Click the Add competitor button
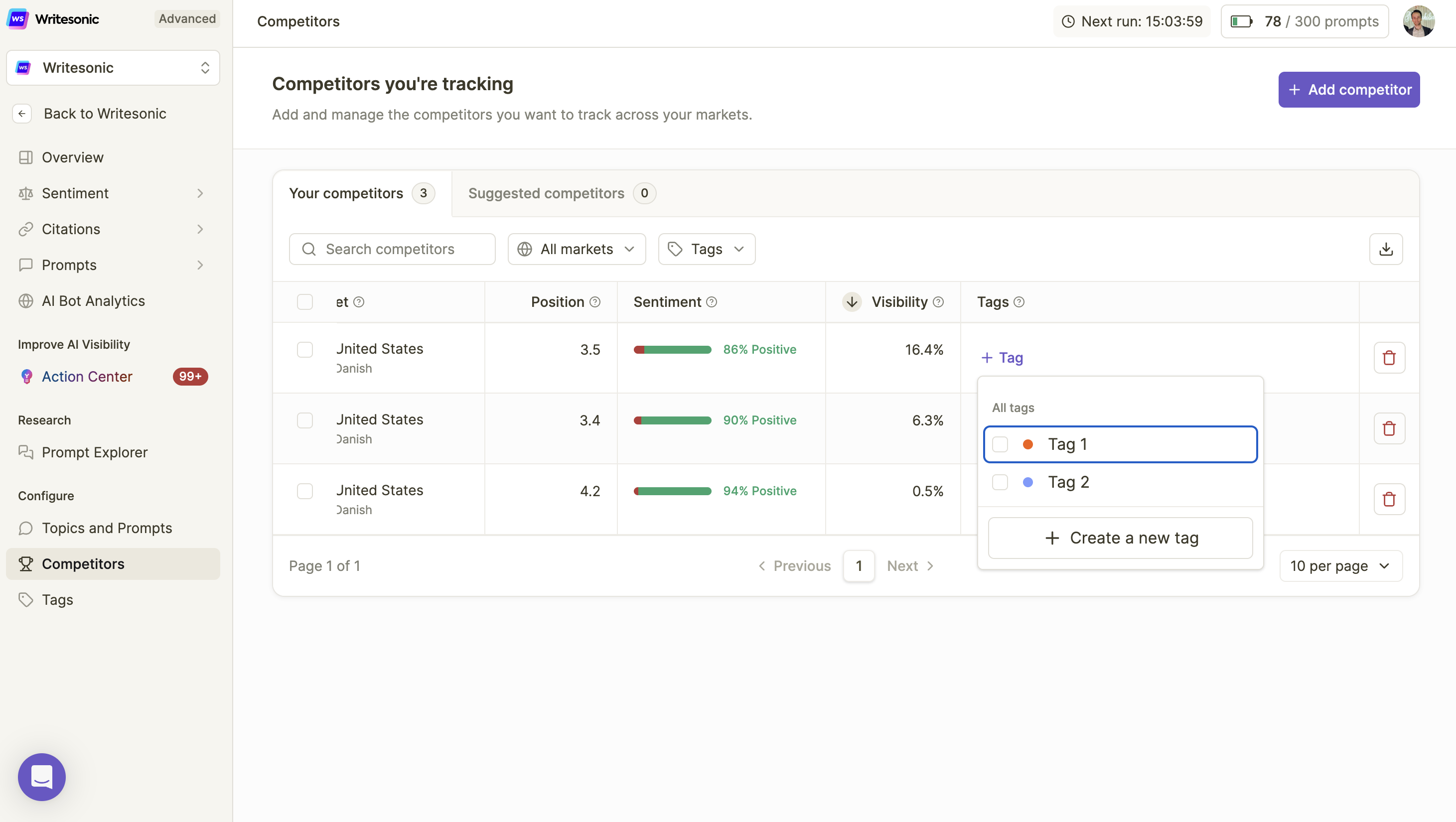Screen dimensions: 1456x822 1348,89
